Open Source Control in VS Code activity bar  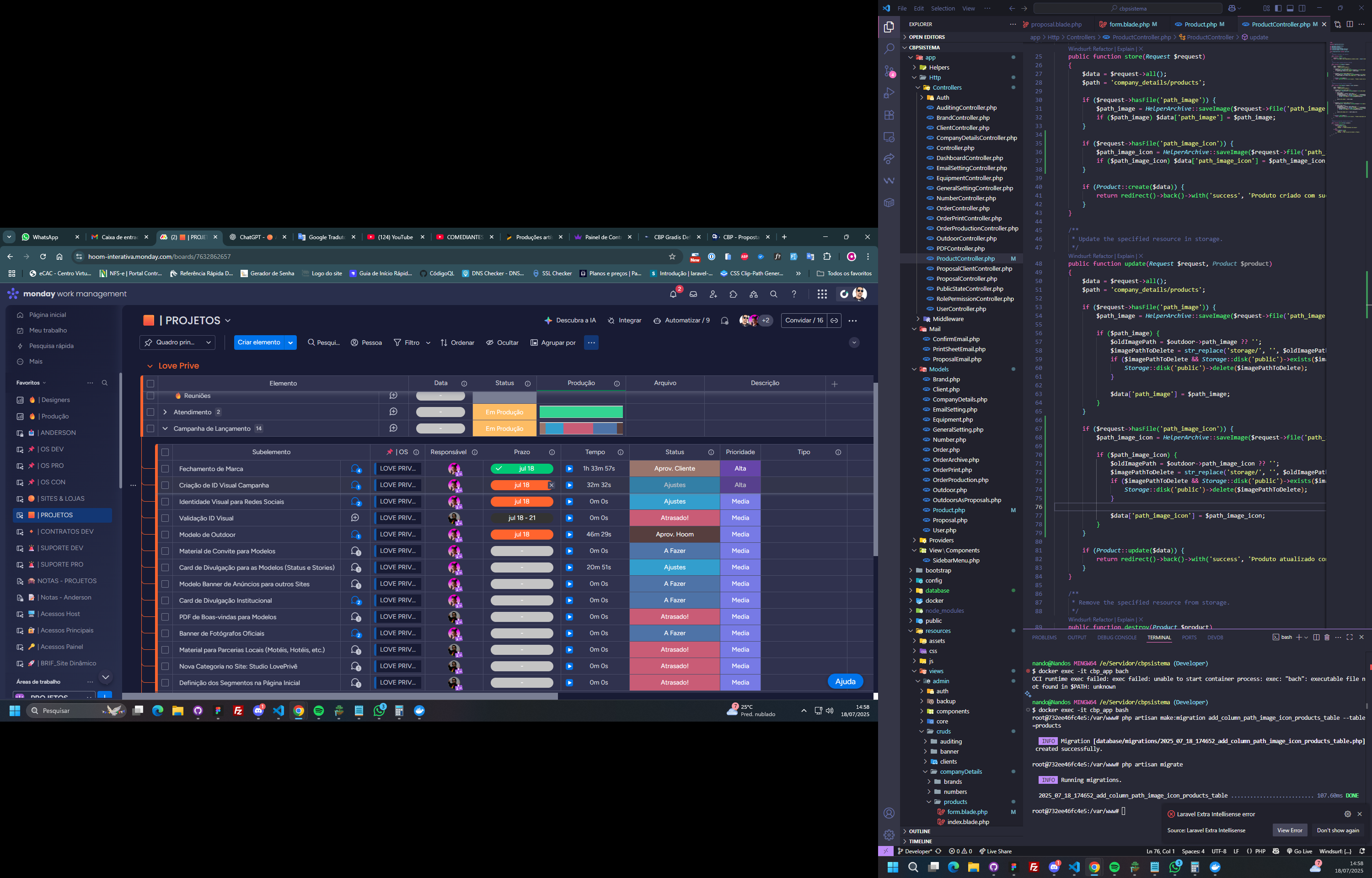(889, 71)
